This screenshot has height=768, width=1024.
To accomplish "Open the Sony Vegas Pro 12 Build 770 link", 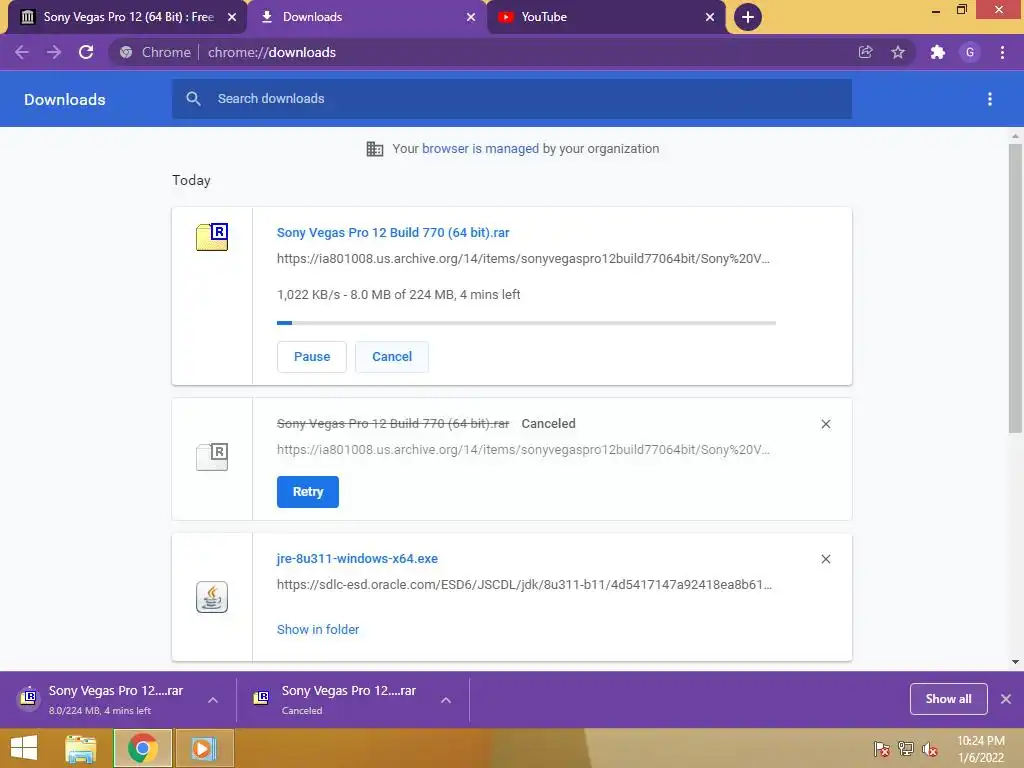I will click(x=393, y=232).
